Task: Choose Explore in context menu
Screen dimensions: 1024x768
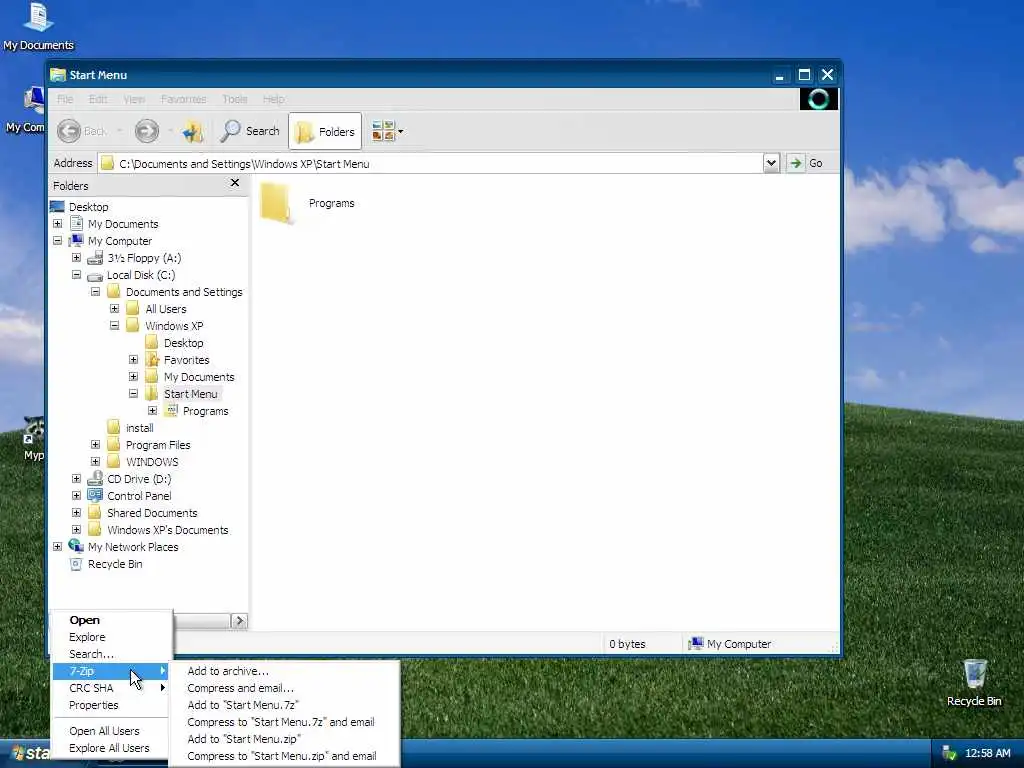Action: (110, 637)
